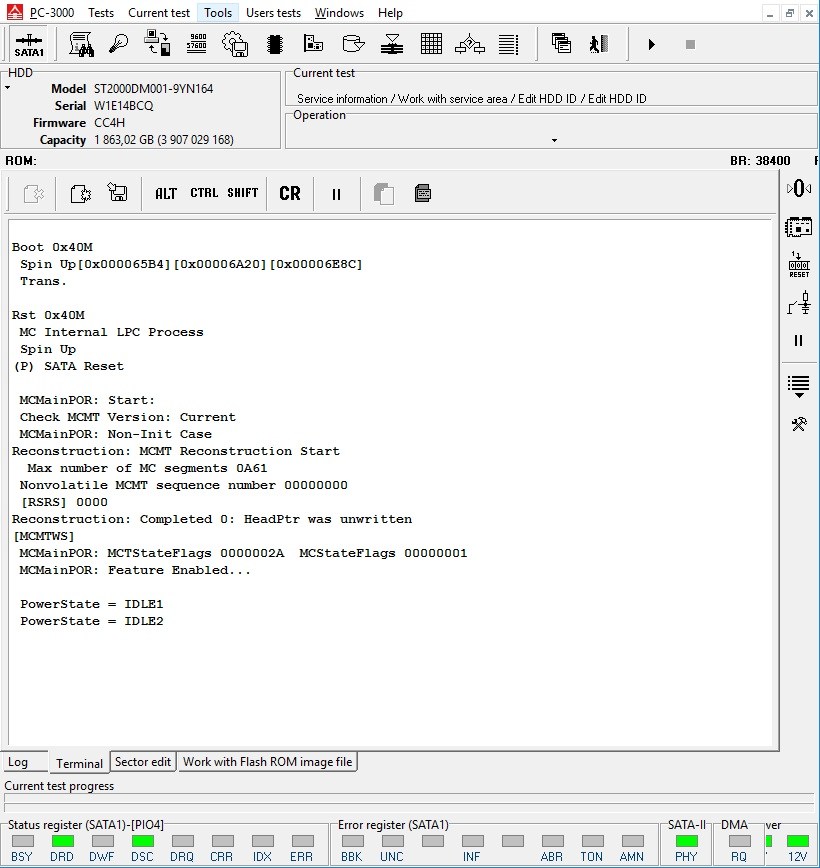Viewport: 820px width, 868px height.
Task: Send carriage return with CR button
Action: tap(290, 193)
